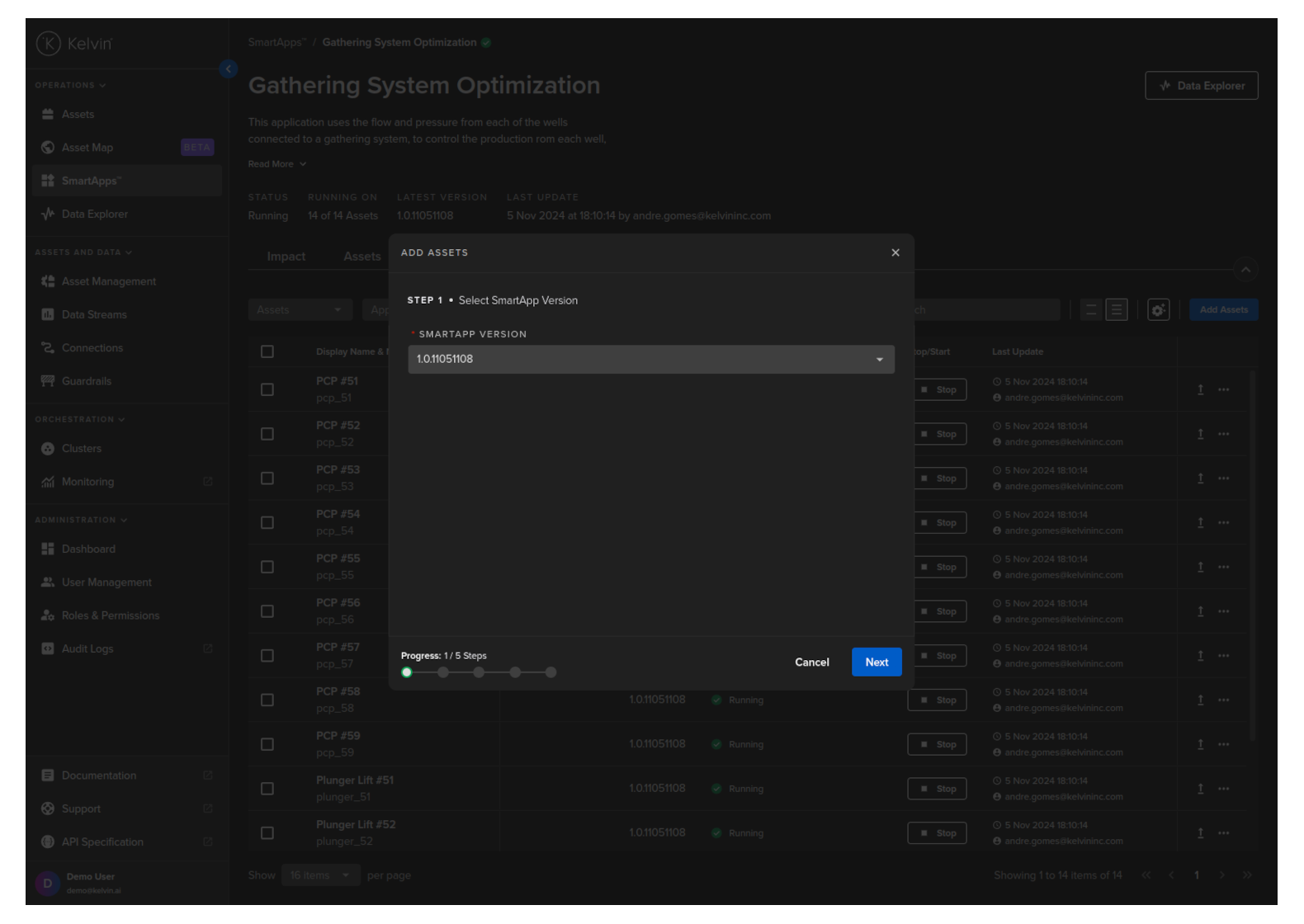
Task: Click the three-dot menu for PCP #51
Action: pos(1223,389)
